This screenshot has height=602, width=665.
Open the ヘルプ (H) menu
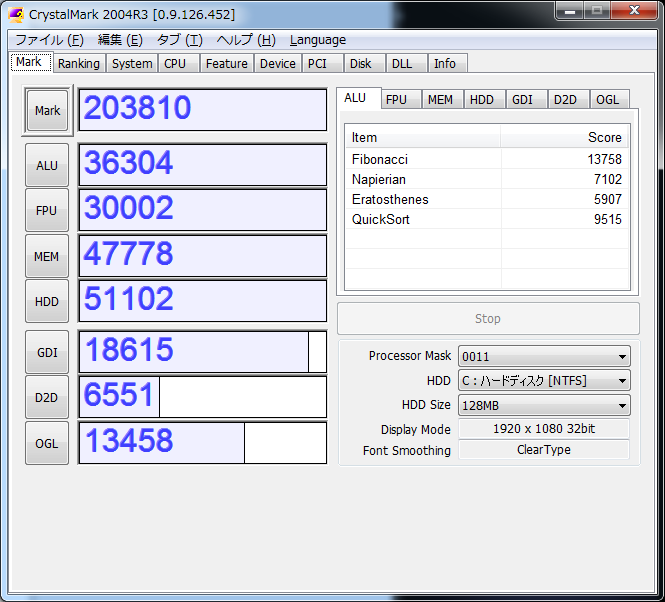pos(246,40)
